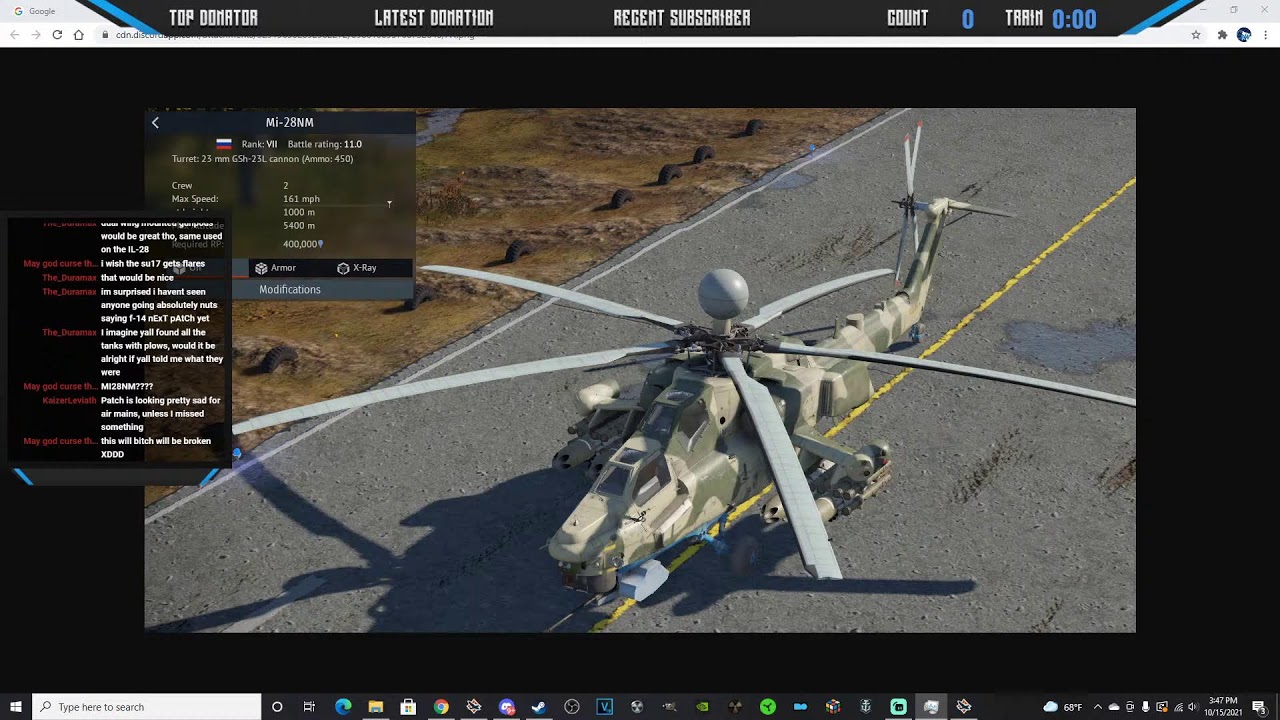This screenshot has width=1280, height=720.
Task: Go back with the Mi-28NM panel arrow
Action: point(155,122)
